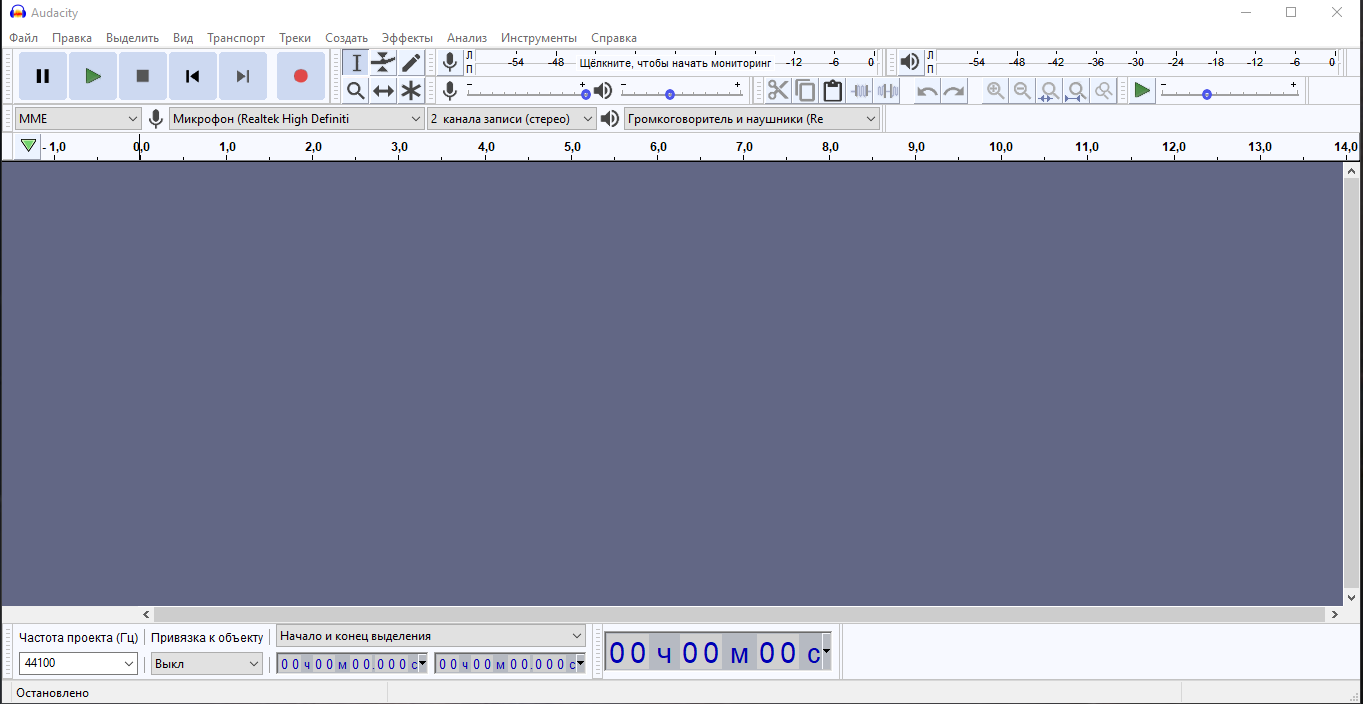Image resolution: width=1363 pixels, height=704 pixels.
Task: Open the Громкоговоритель playback device dropdown
Action: click(752, 119)
